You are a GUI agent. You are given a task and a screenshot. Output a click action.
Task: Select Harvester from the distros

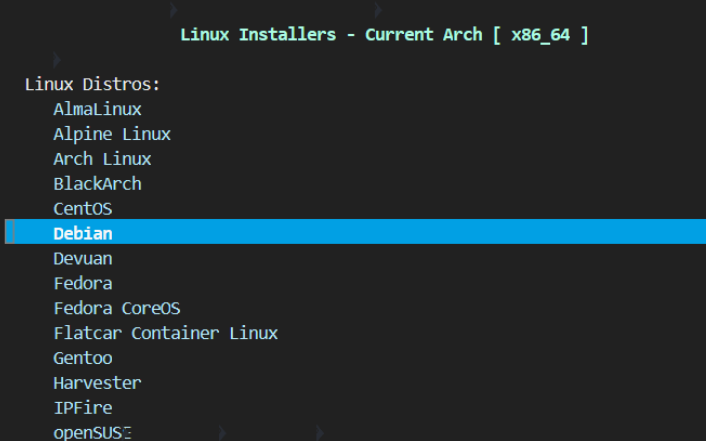tap(97, 383)
